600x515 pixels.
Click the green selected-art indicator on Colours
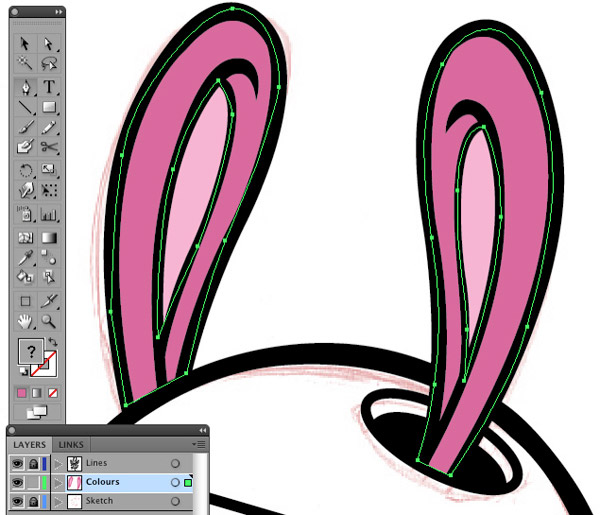click(188, 483)
